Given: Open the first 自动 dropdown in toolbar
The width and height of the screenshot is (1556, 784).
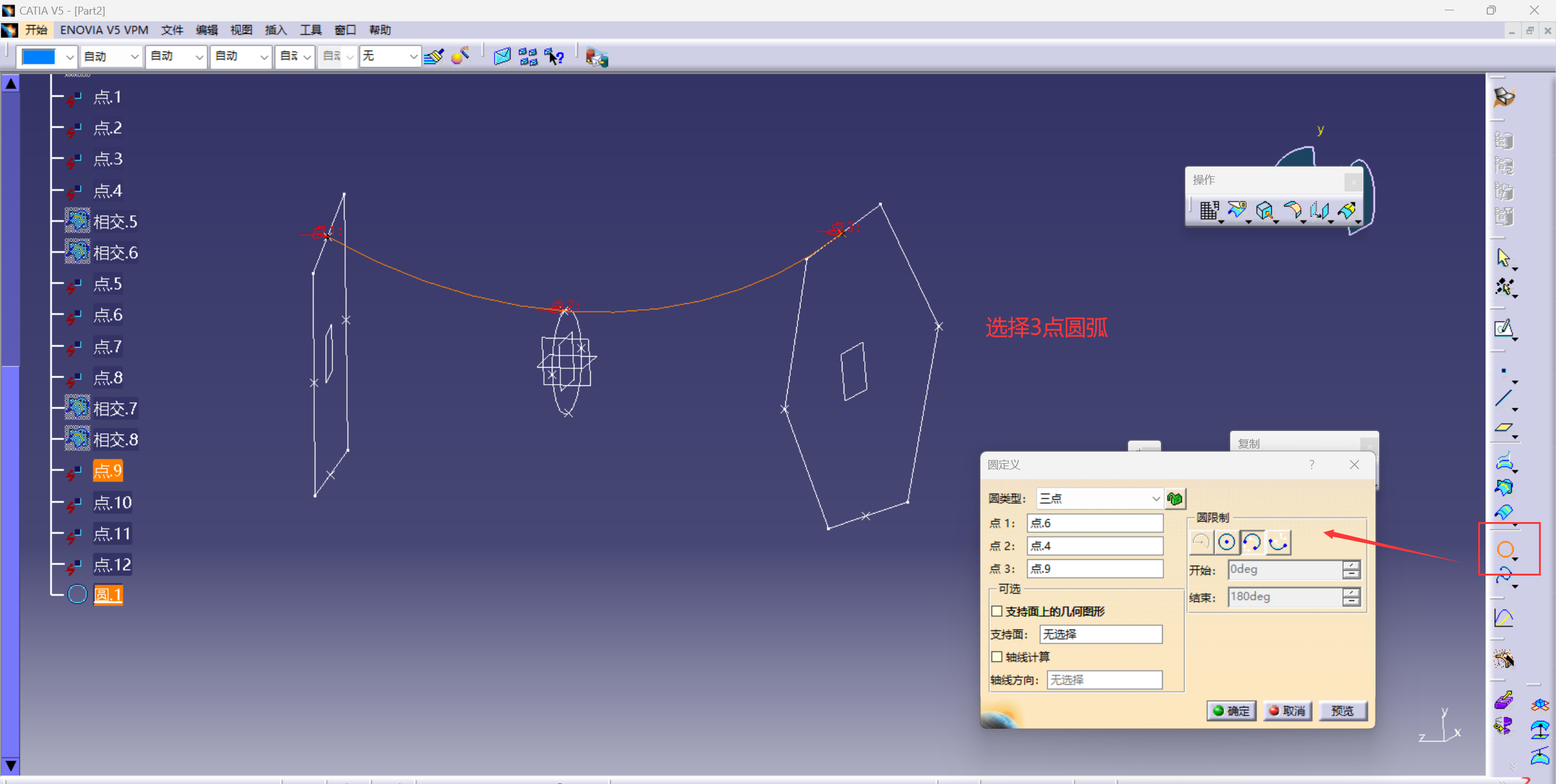Looking at the screenshot, I should [111, 57].
